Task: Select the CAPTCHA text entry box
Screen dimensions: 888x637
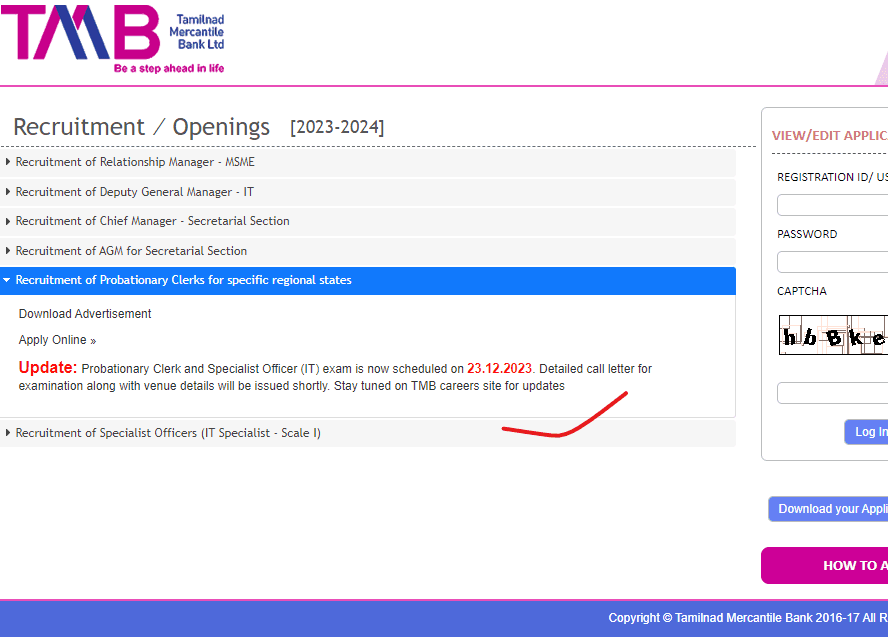Action: pyautogui.click(x=832, y=393)
